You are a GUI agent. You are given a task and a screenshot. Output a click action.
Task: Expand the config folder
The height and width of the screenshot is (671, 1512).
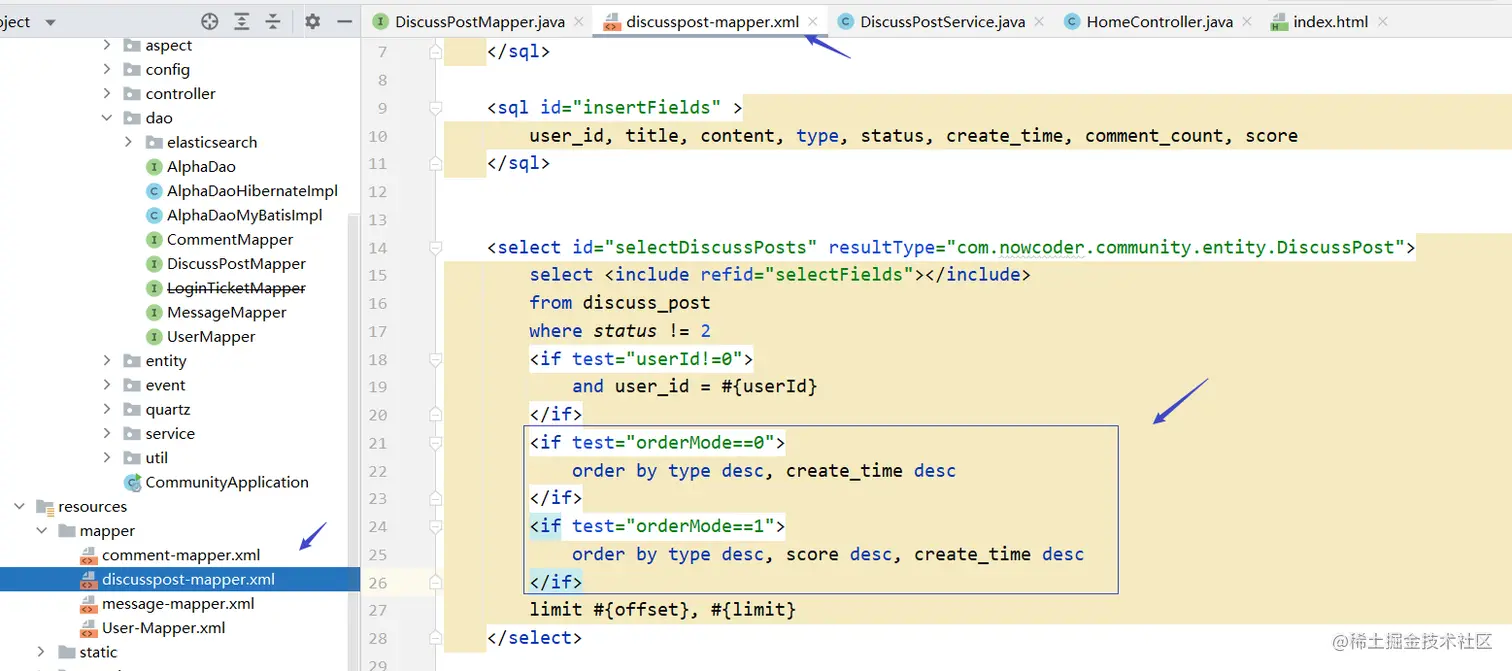107,69
